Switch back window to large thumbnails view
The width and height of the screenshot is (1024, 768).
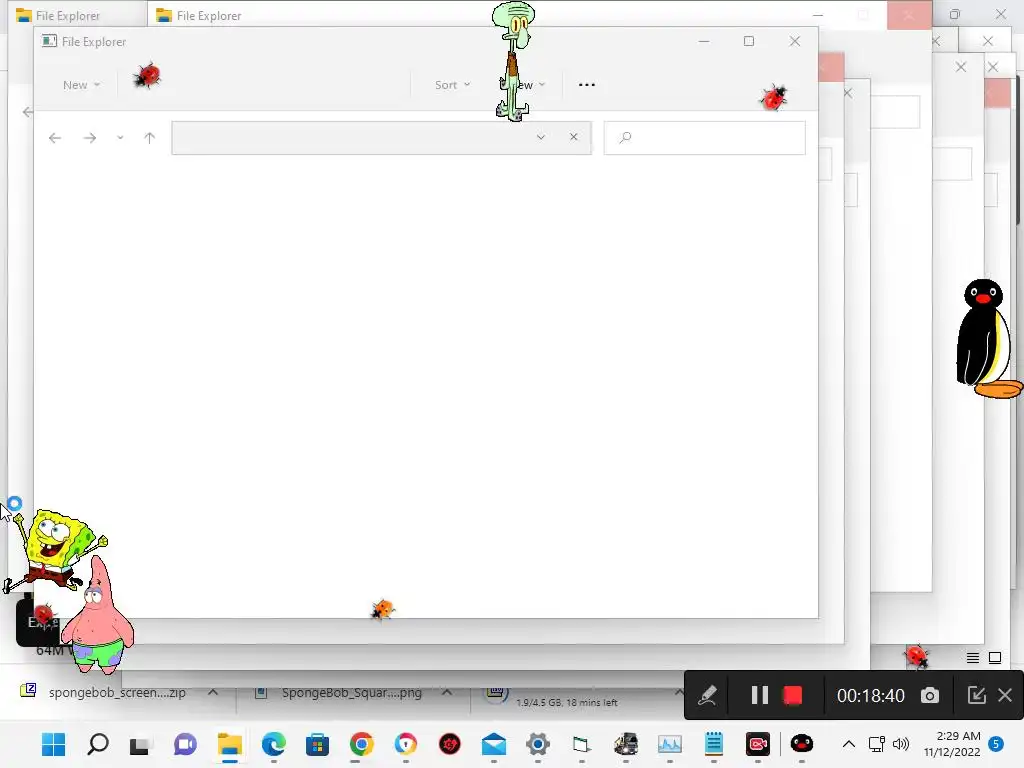pyautogui.click(x=995, y=658)
